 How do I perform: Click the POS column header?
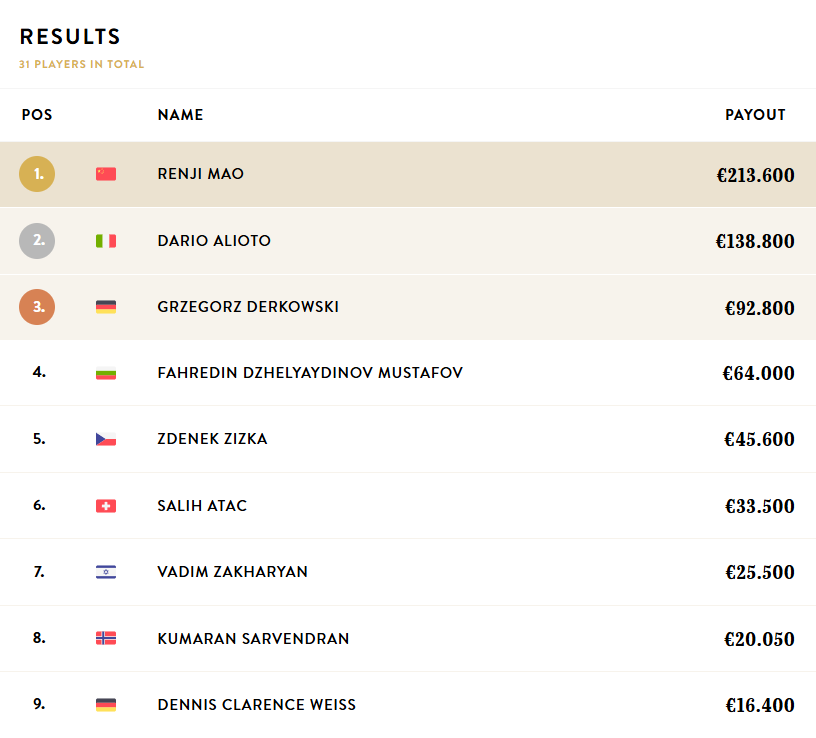tap(37, 115)
